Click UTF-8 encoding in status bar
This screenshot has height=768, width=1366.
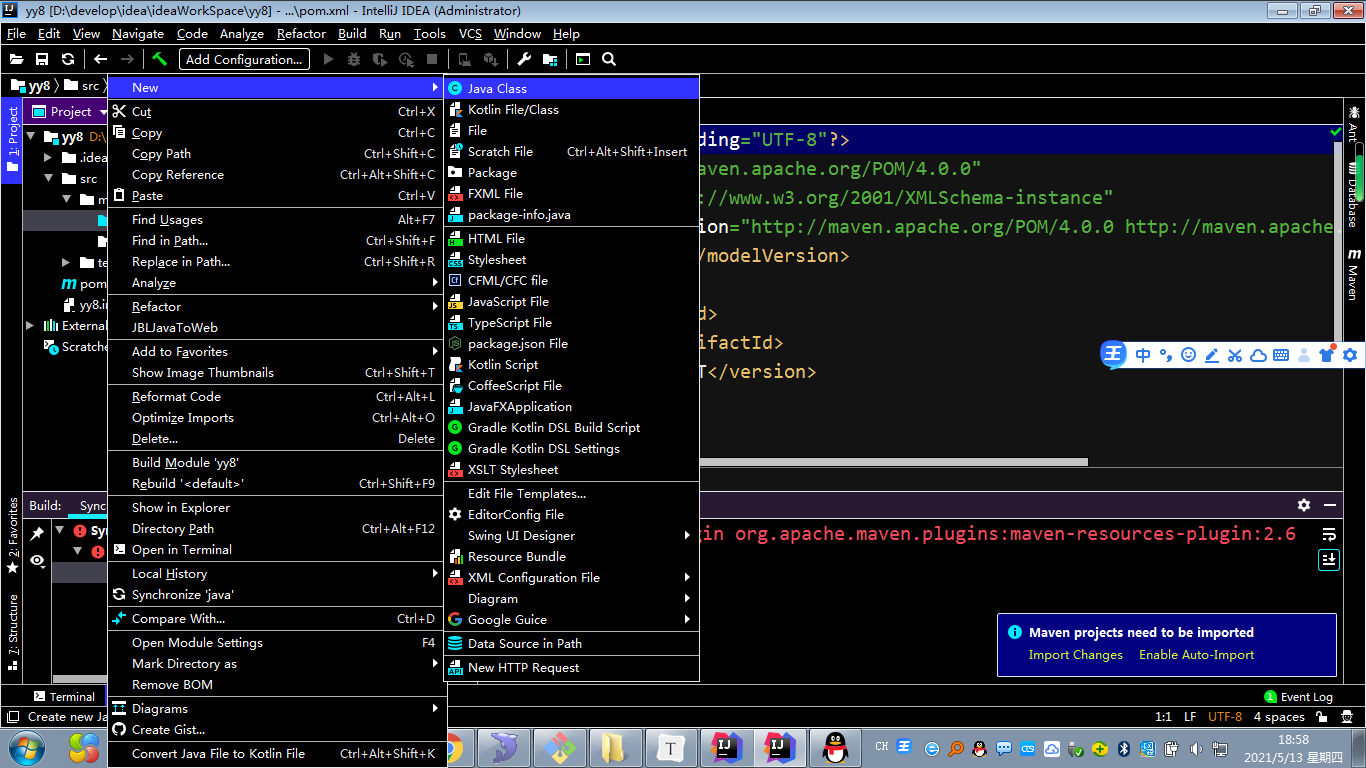1225,716
